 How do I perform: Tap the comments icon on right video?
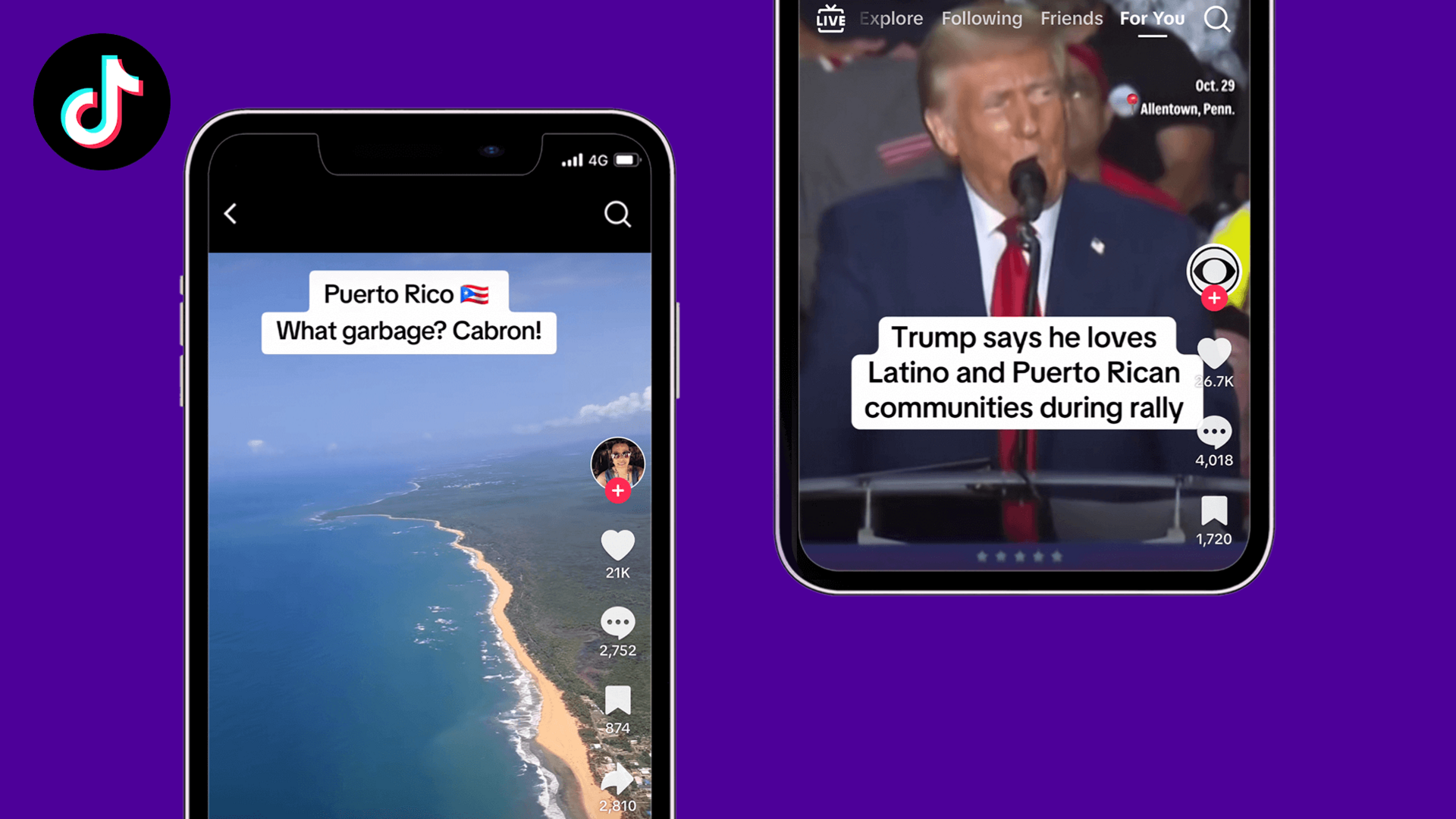click(x=1214, y=431)
